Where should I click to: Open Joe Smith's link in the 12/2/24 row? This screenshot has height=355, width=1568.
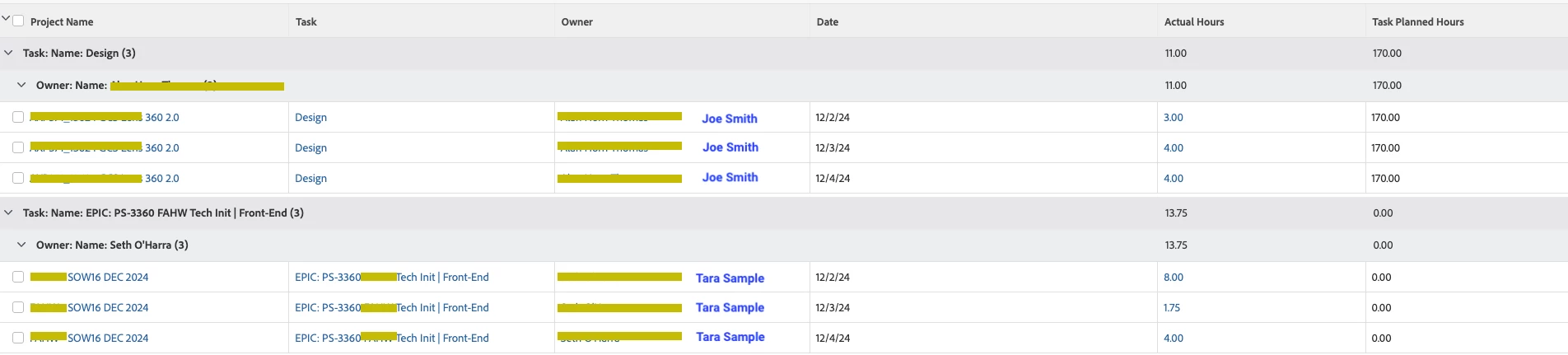729,119
